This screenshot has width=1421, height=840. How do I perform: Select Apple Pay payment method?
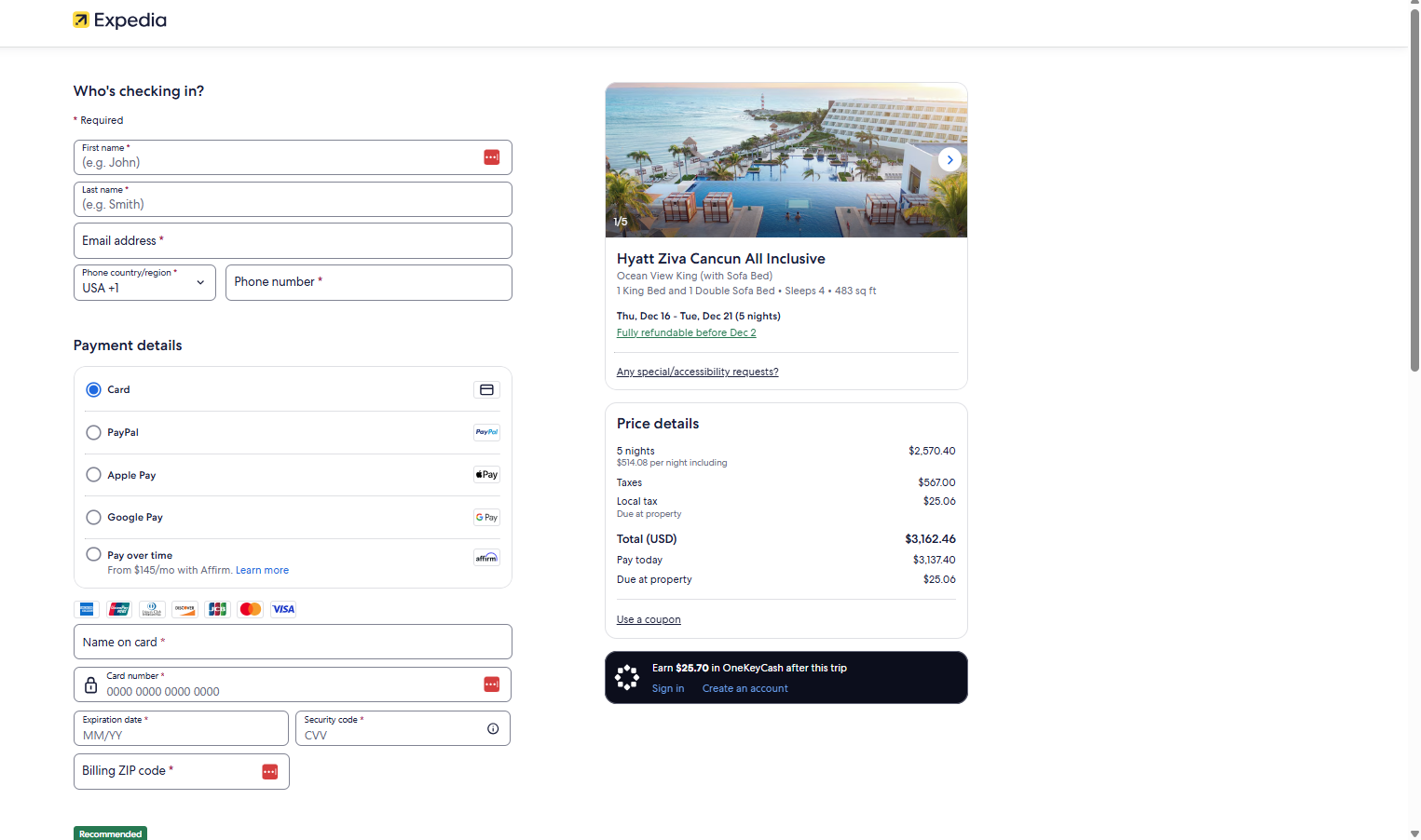[x=93, y=475]
